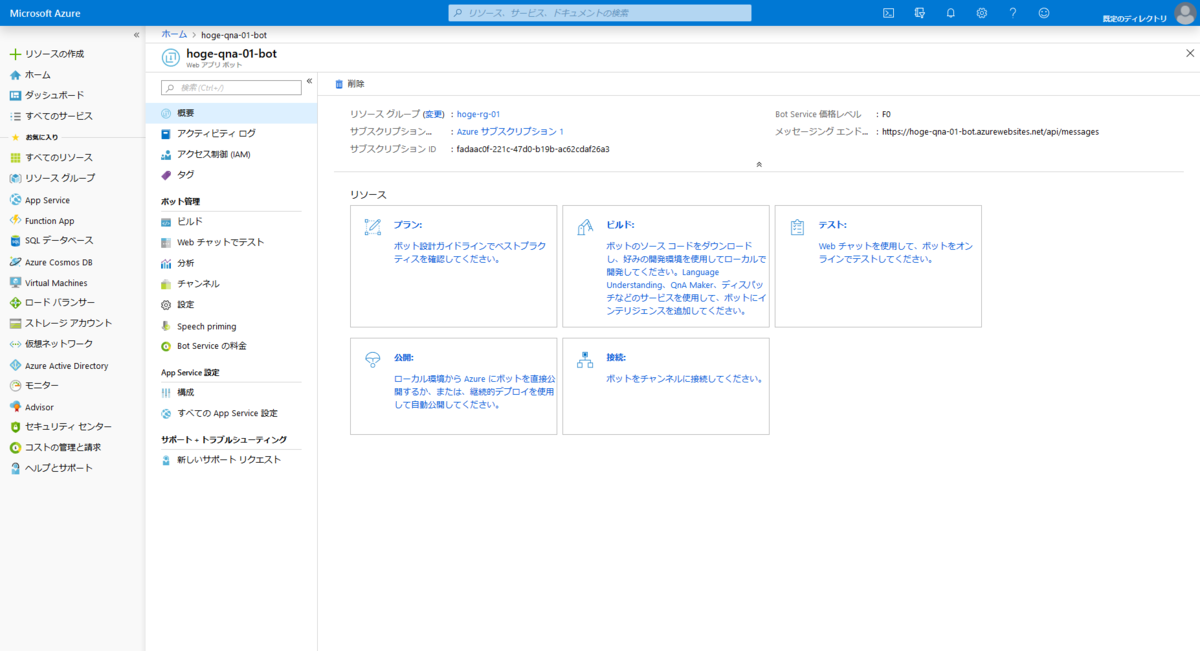Click the ストレージ アカウント icon

(x=15, y=324)
